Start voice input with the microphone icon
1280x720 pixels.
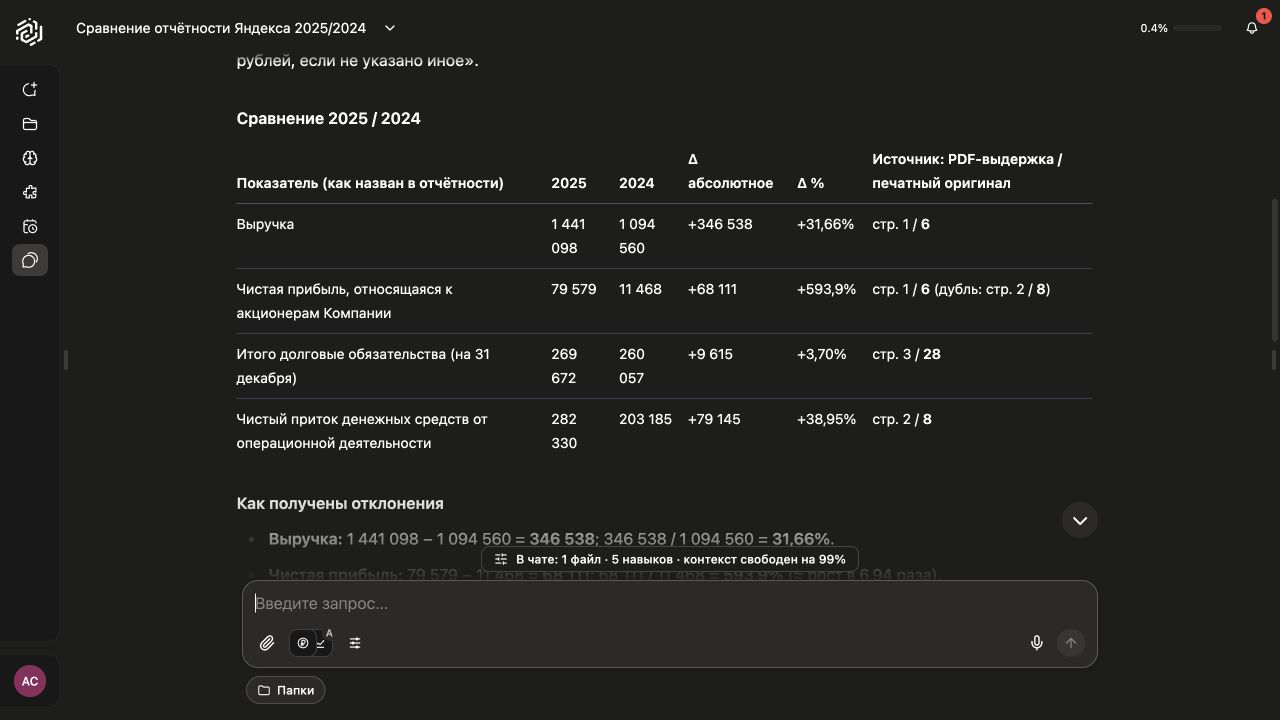click(x=1037, y=643)
